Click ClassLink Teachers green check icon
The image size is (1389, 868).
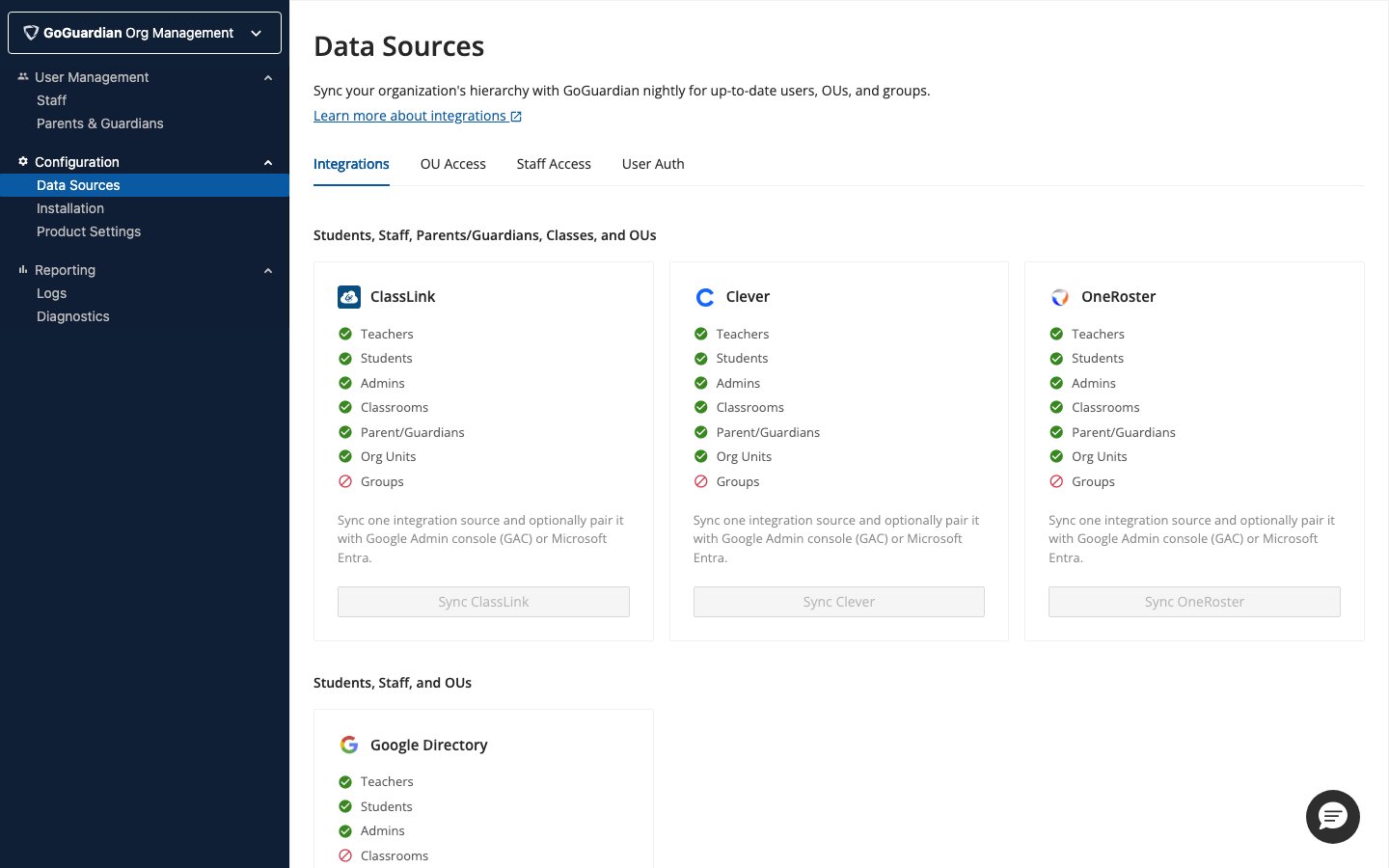pyautogui.click(x=345, y=334)
